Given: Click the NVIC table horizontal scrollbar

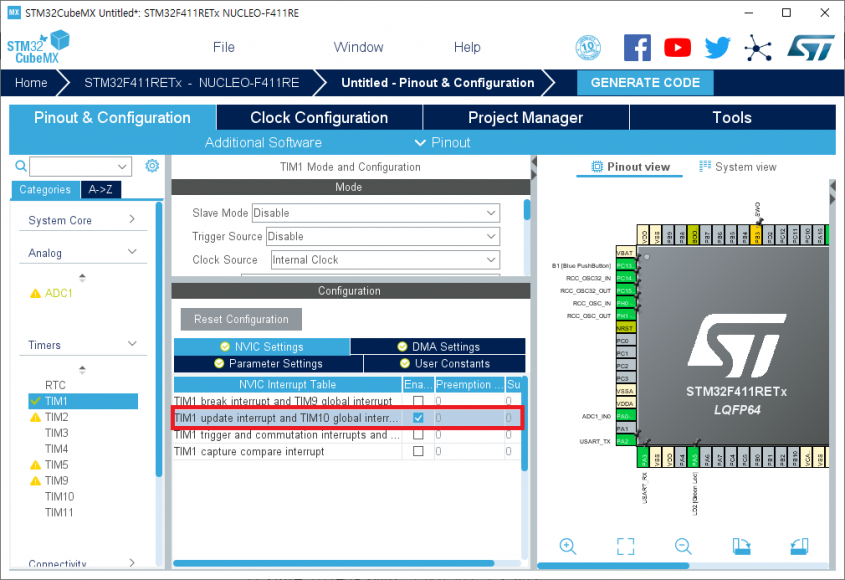Looking at the screenshot, I should 334,563.
